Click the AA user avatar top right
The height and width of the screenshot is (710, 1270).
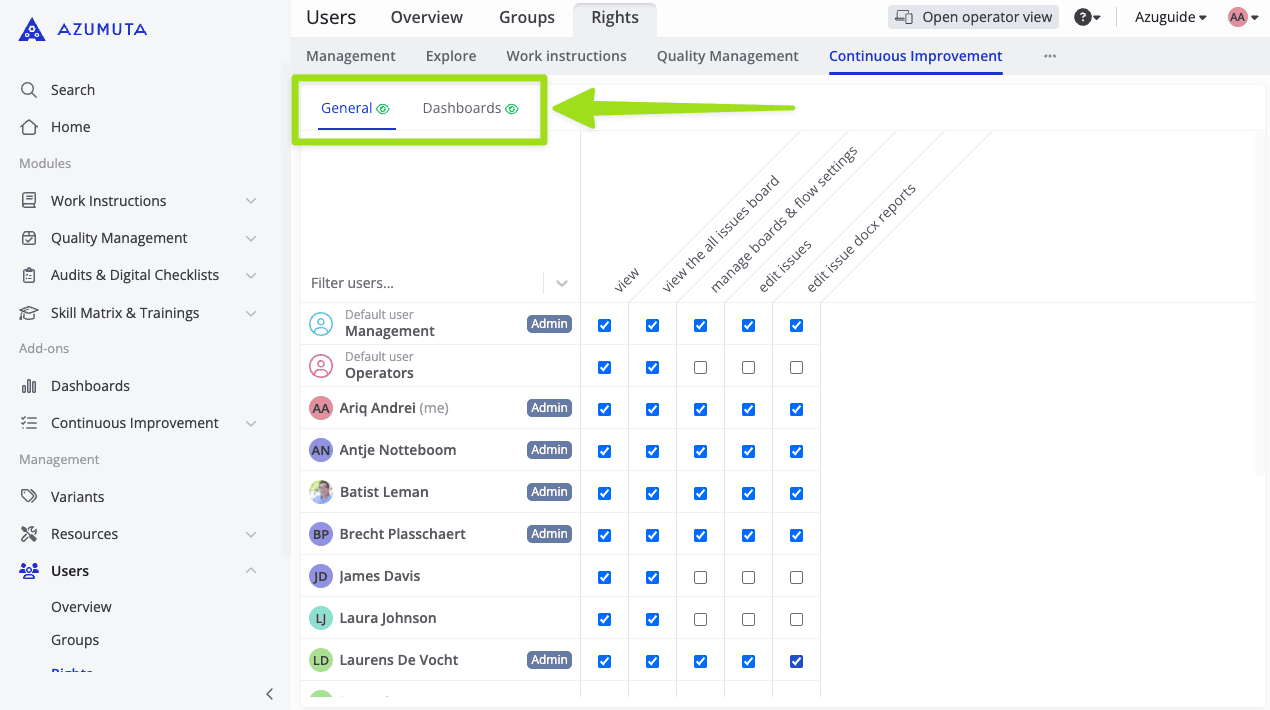pos(1238,17)
